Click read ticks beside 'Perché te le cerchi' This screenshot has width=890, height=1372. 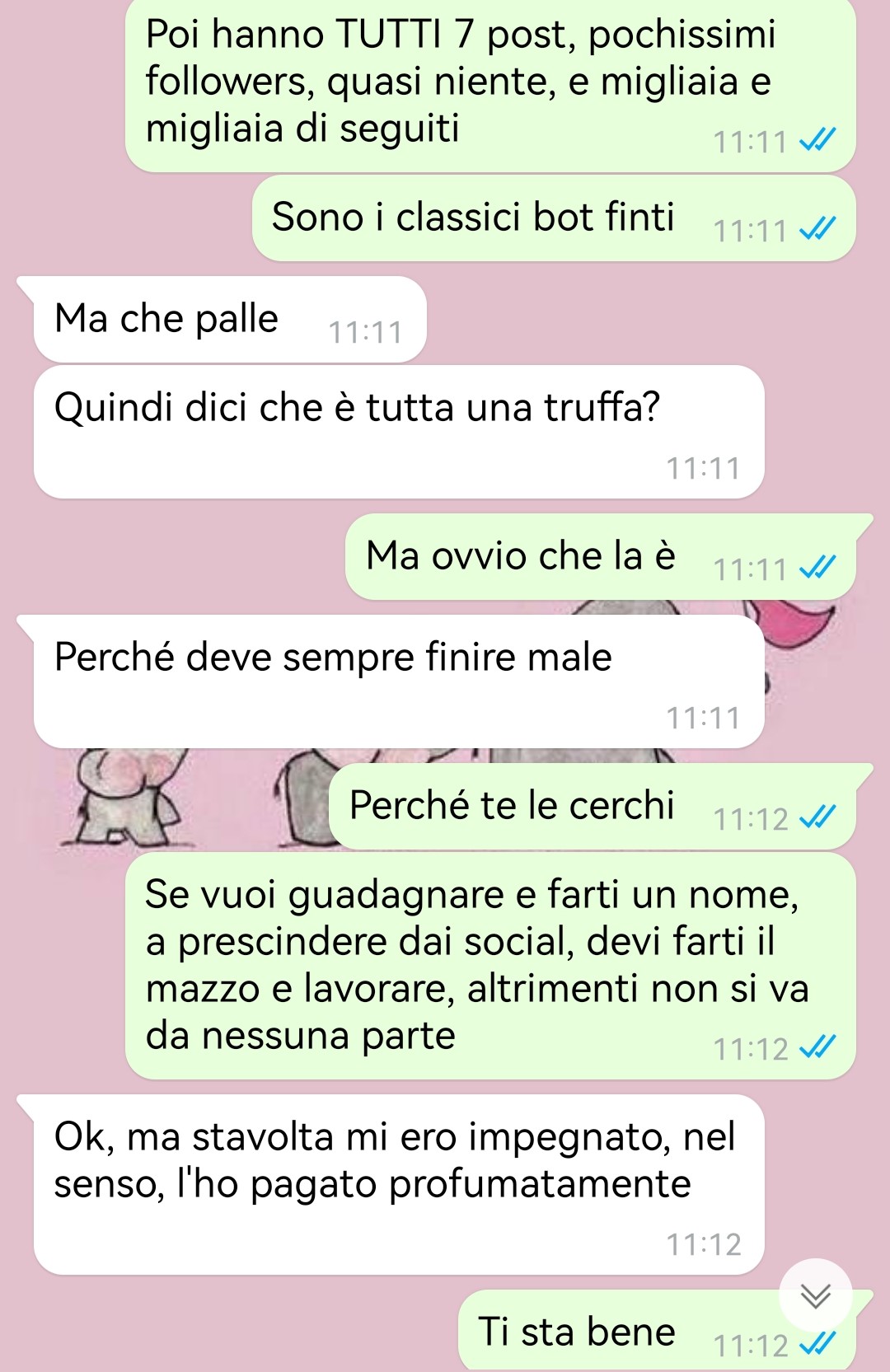(x=818, y=817)
